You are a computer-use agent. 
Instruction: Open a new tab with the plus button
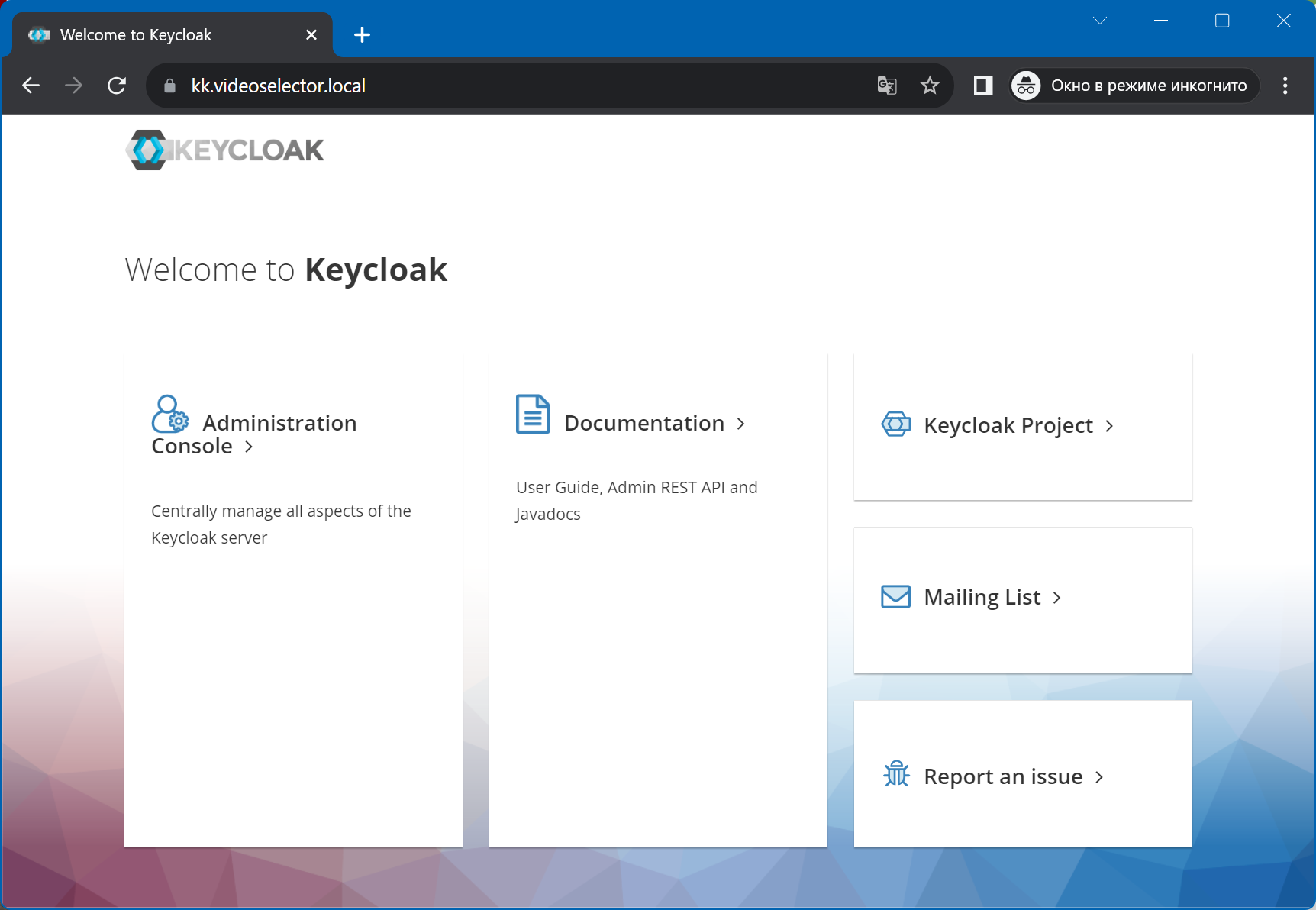coord(363,35)
